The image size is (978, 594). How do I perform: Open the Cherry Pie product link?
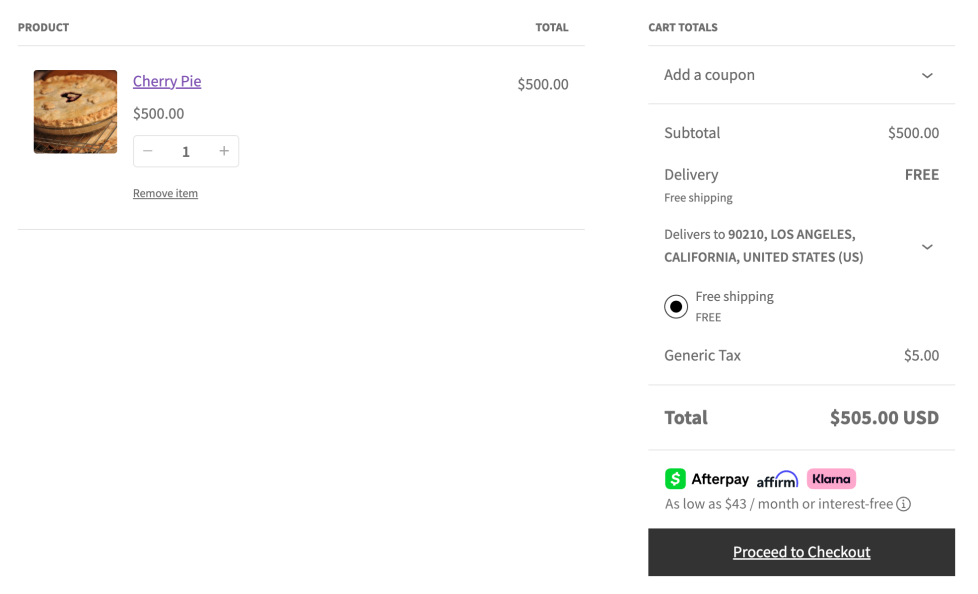pos(167,81)
